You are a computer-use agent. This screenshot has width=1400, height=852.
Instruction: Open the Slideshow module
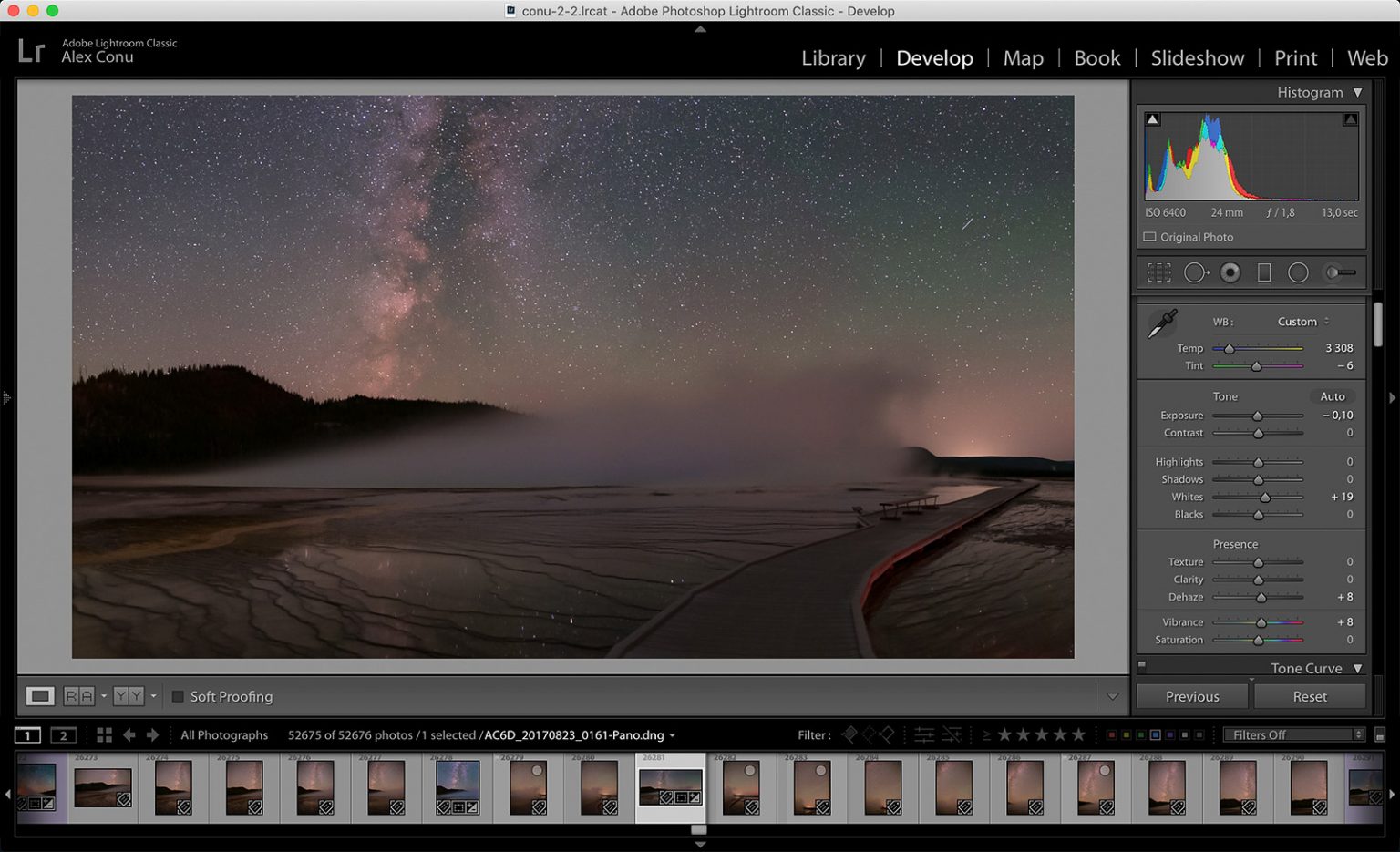point(1196,57)
